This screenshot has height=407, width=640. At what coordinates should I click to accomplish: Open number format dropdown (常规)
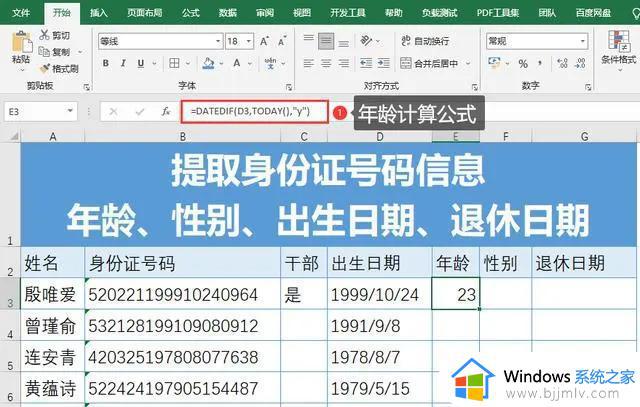coord(583,41)
